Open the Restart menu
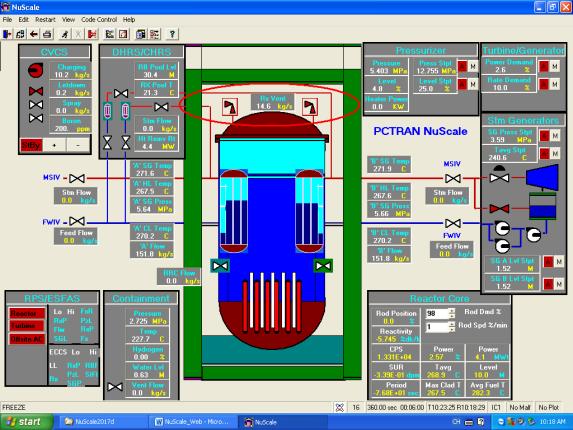 tap(45, 19)
